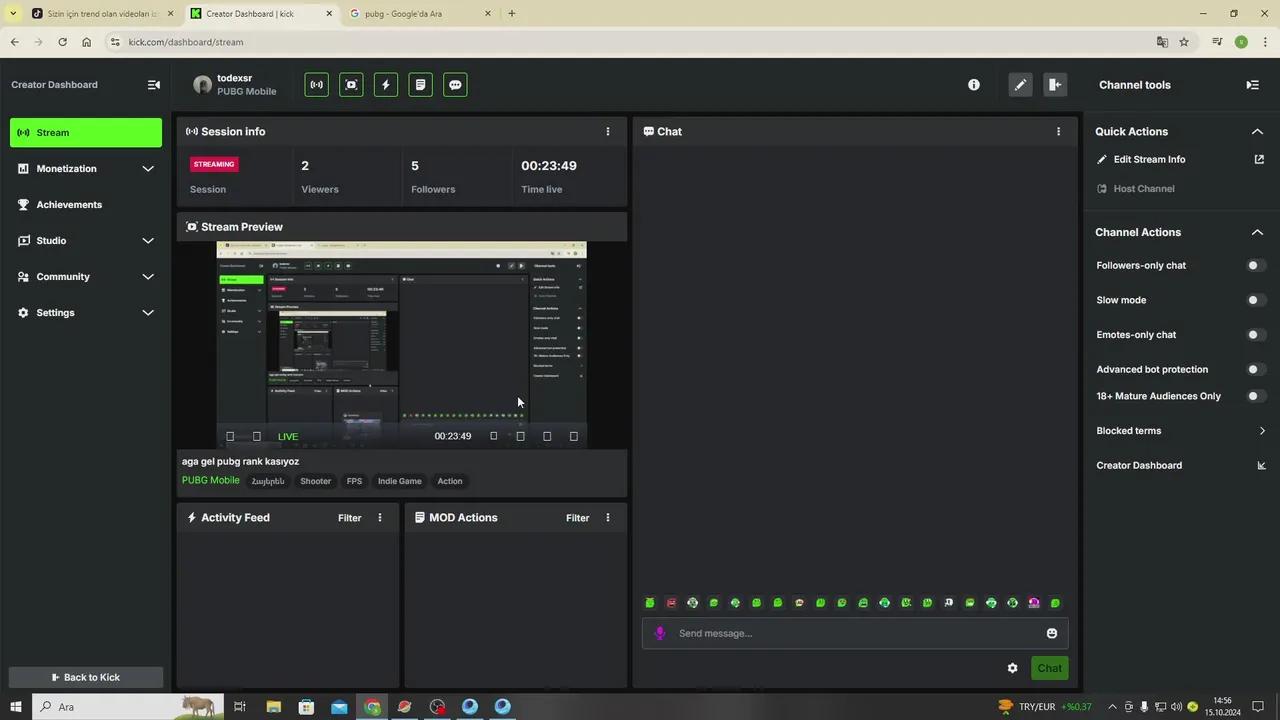
Task: Click the green lightning Activity Feed icon
Action: pos(386,85)
